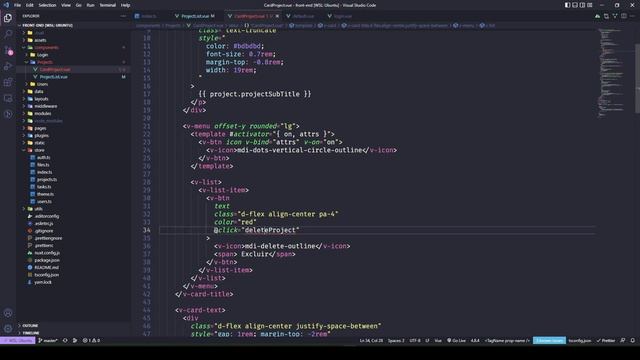
Task: Open the Remote Explorer view
Action: coord(8,98)
